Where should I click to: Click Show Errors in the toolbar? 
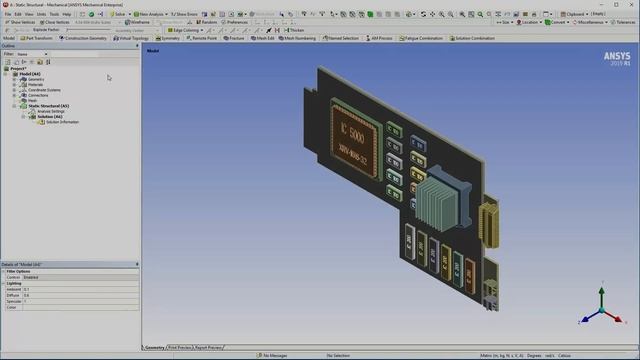[x=184, y=14]
